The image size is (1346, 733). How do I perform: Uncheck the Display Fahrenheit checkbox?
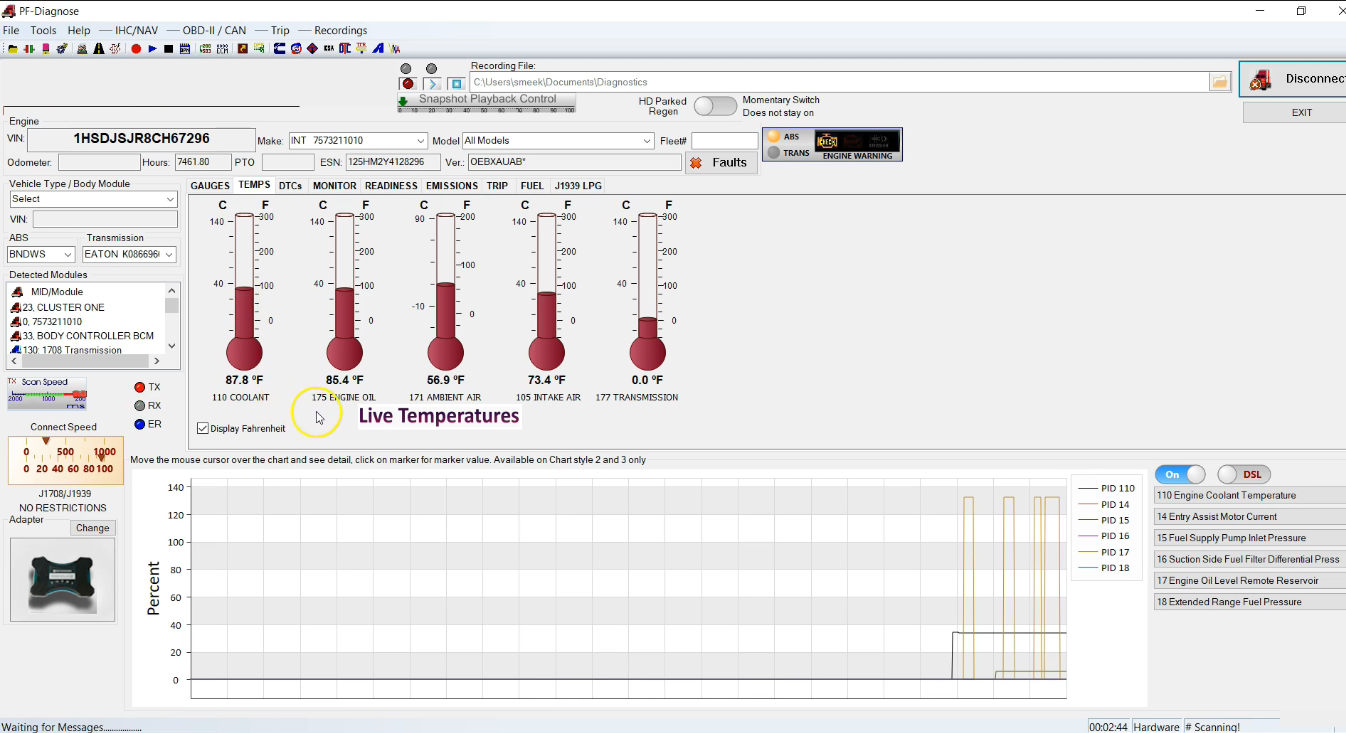click(204, 428)
